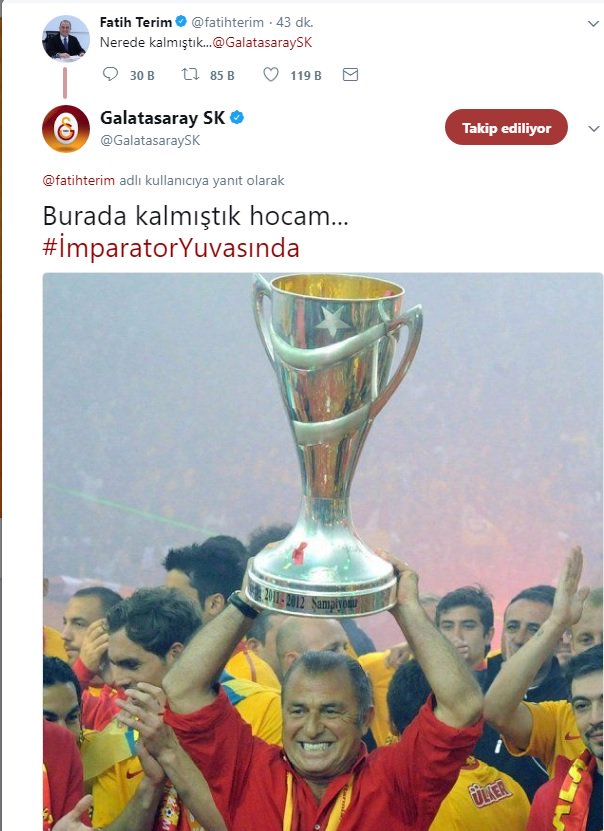View the trophy photo in full size
604x831 pixels.
(x=323, y=551)
